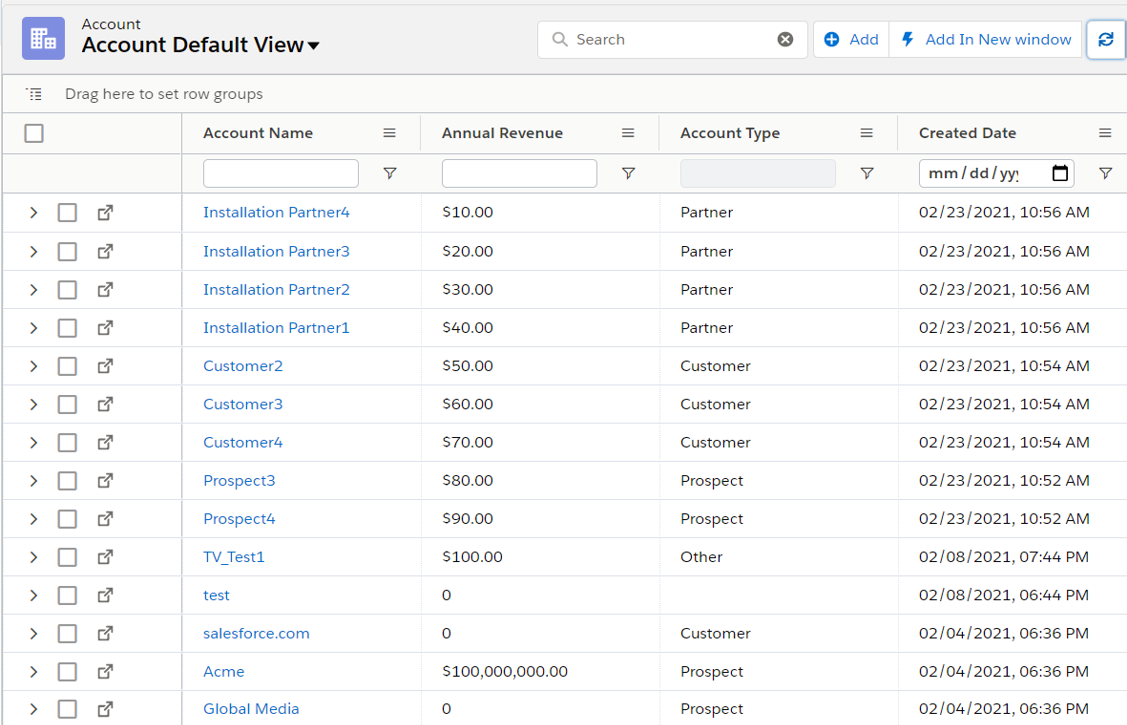Click the refresh icon button
This screenshot has height=725, width=1127.
[x=1105, y=40]
